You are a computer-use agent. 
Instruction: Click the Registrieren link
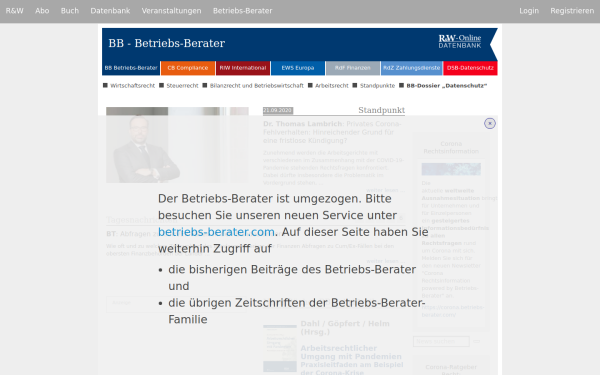click(572, 11)
